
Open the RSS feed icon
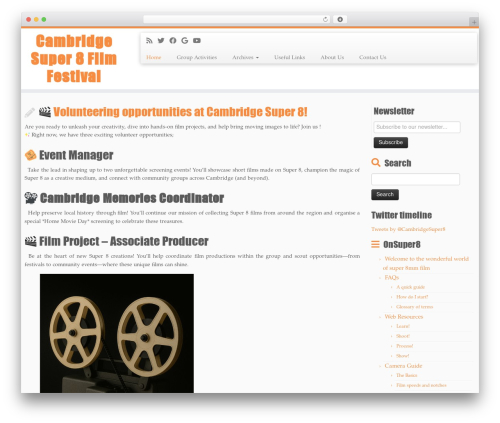(149, 40)
